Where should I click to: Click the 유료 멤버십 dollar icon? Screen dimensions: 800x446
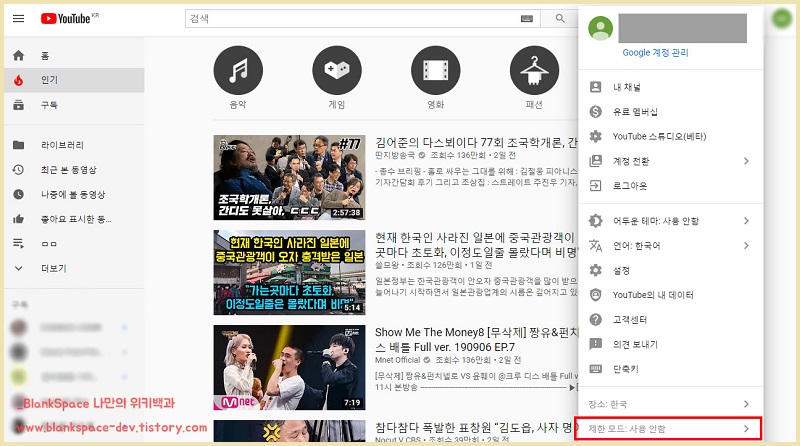point(595,111)
